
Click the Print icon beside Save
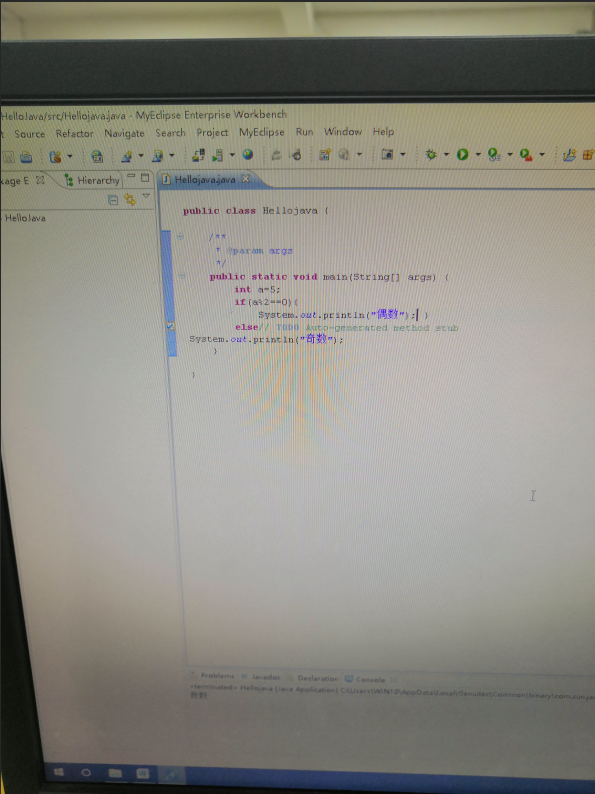(26, 157)
